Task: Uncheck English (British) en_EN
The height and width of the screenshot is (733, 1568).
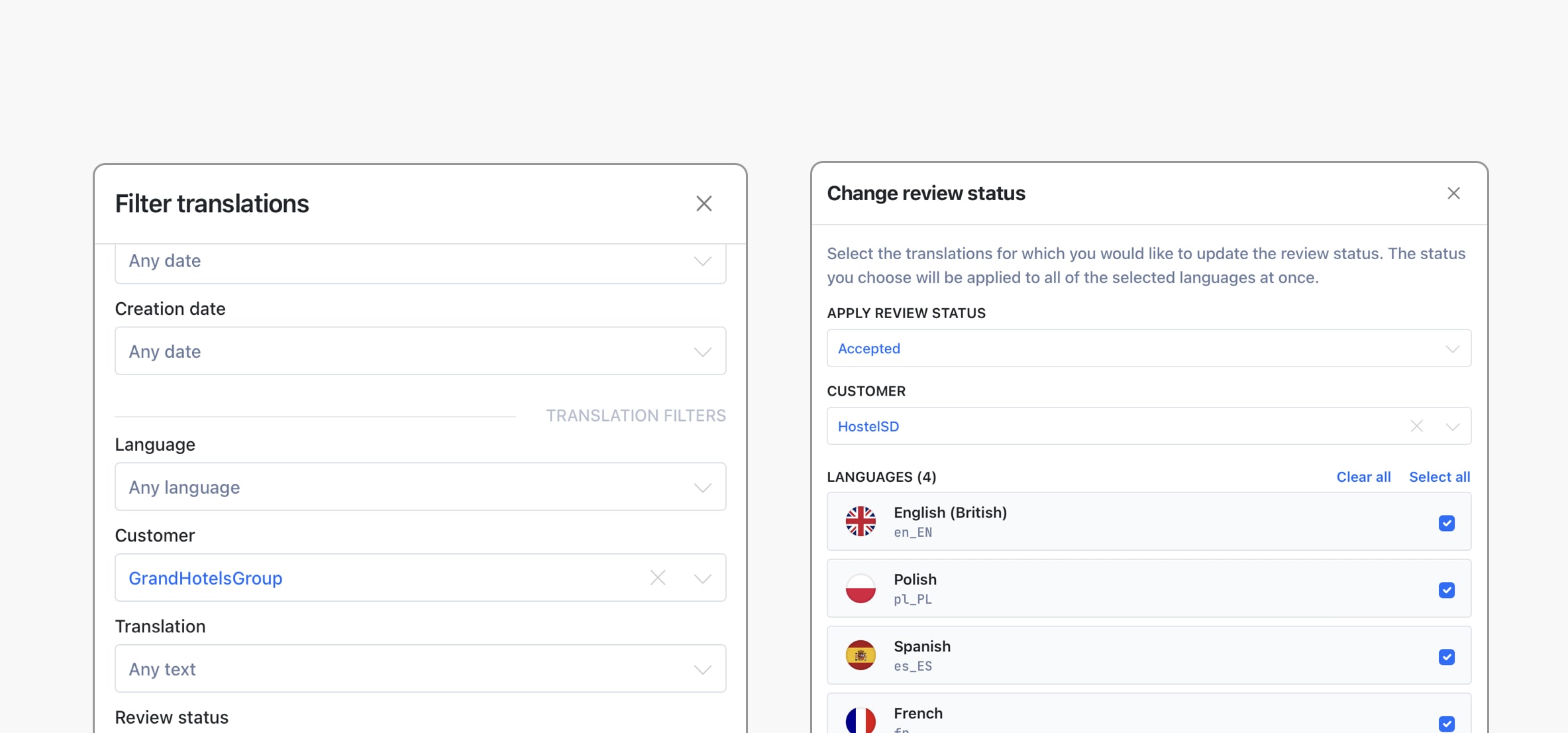Action: [x=1447, y=523]
